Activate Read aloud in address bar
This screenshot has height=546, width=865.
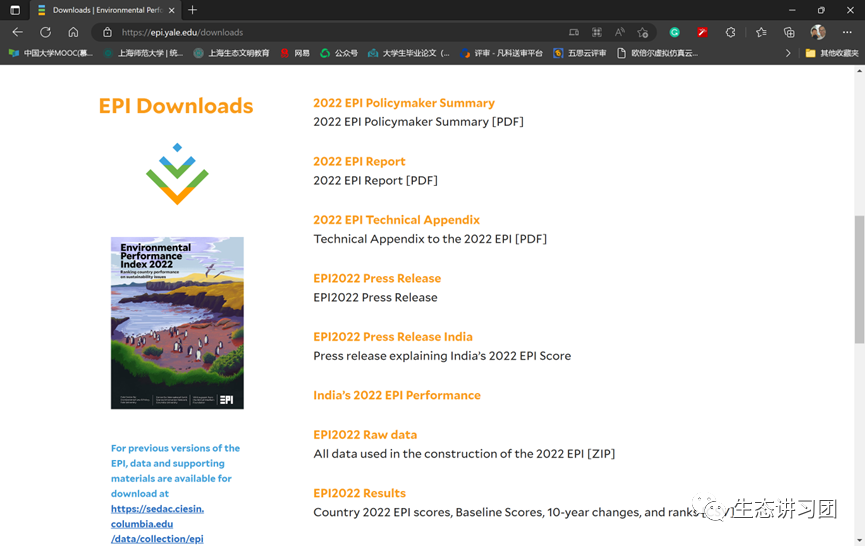tap(620, 33)
